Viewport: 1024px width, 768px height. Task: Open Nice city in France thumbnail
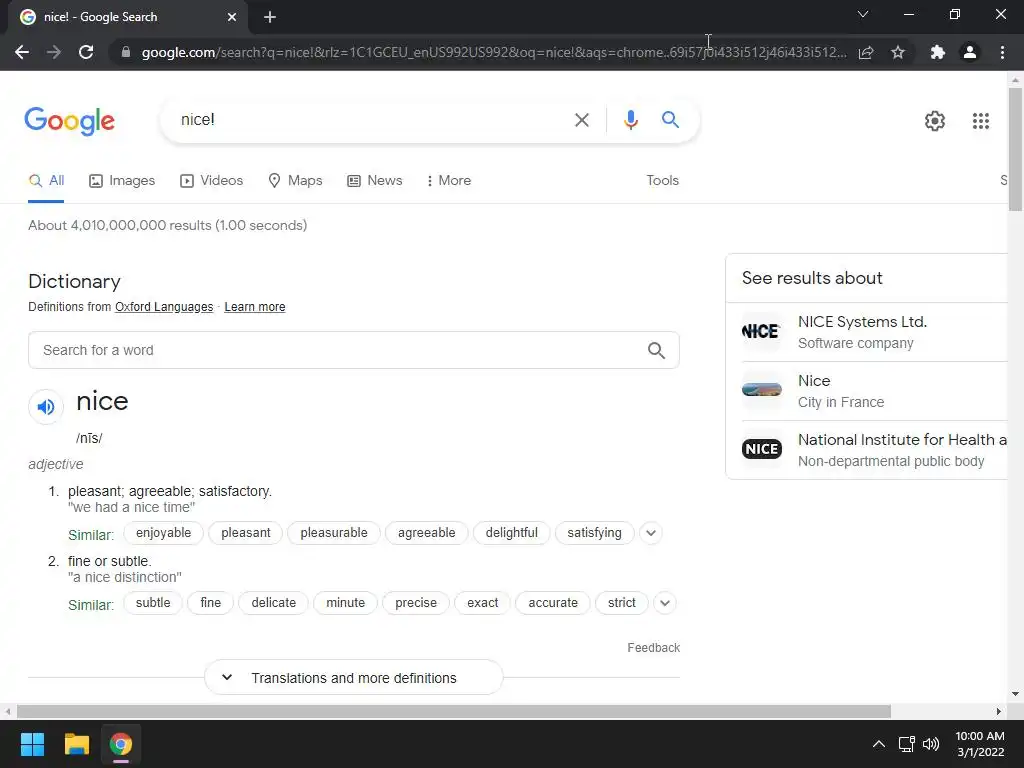click(x=761, y=391)
